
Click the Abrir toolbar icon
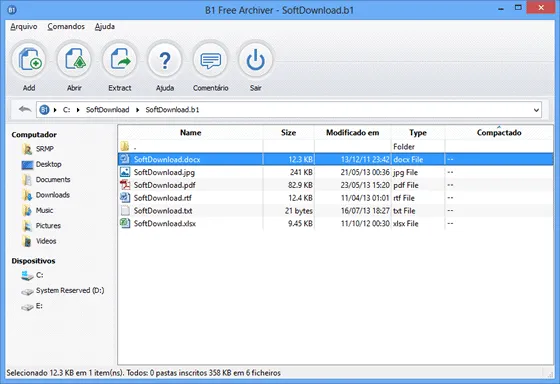pyautogui.click(x=74, y=60)
